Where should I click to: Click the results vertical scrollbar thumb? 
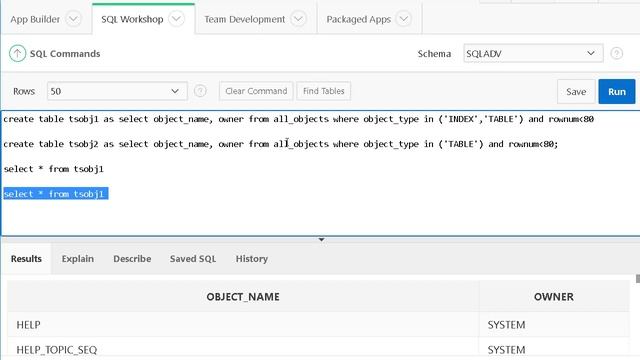(638, 279)
